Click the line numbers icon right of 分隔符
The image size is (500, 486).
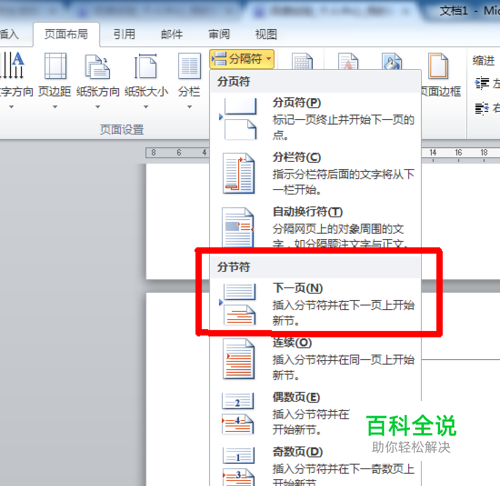pyautogui.click(x=302, y=61)
